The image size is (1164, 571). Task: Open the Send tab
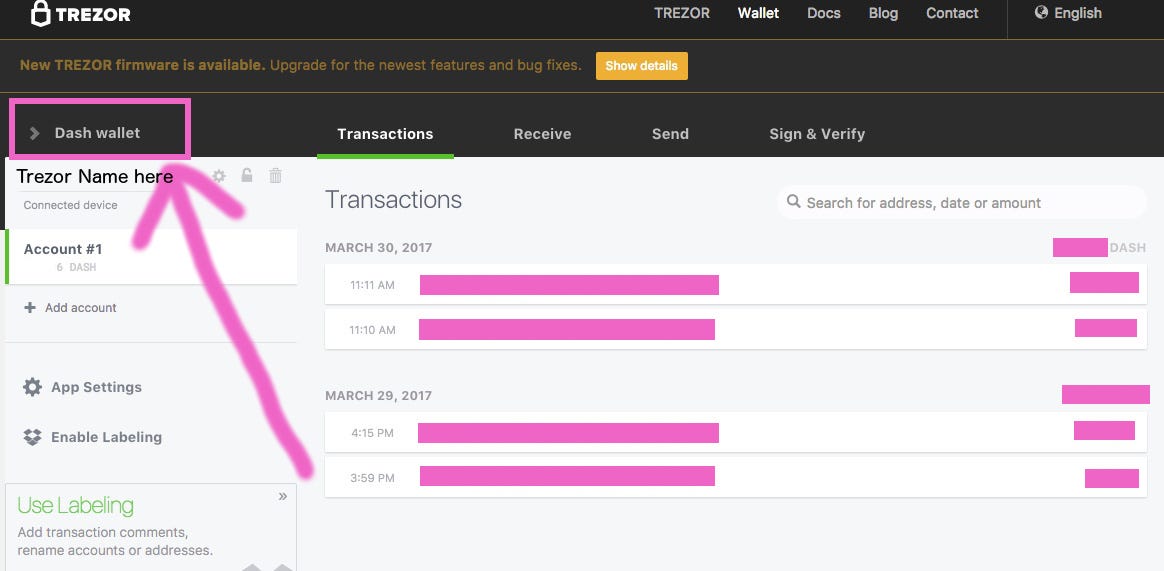[670, 134]
